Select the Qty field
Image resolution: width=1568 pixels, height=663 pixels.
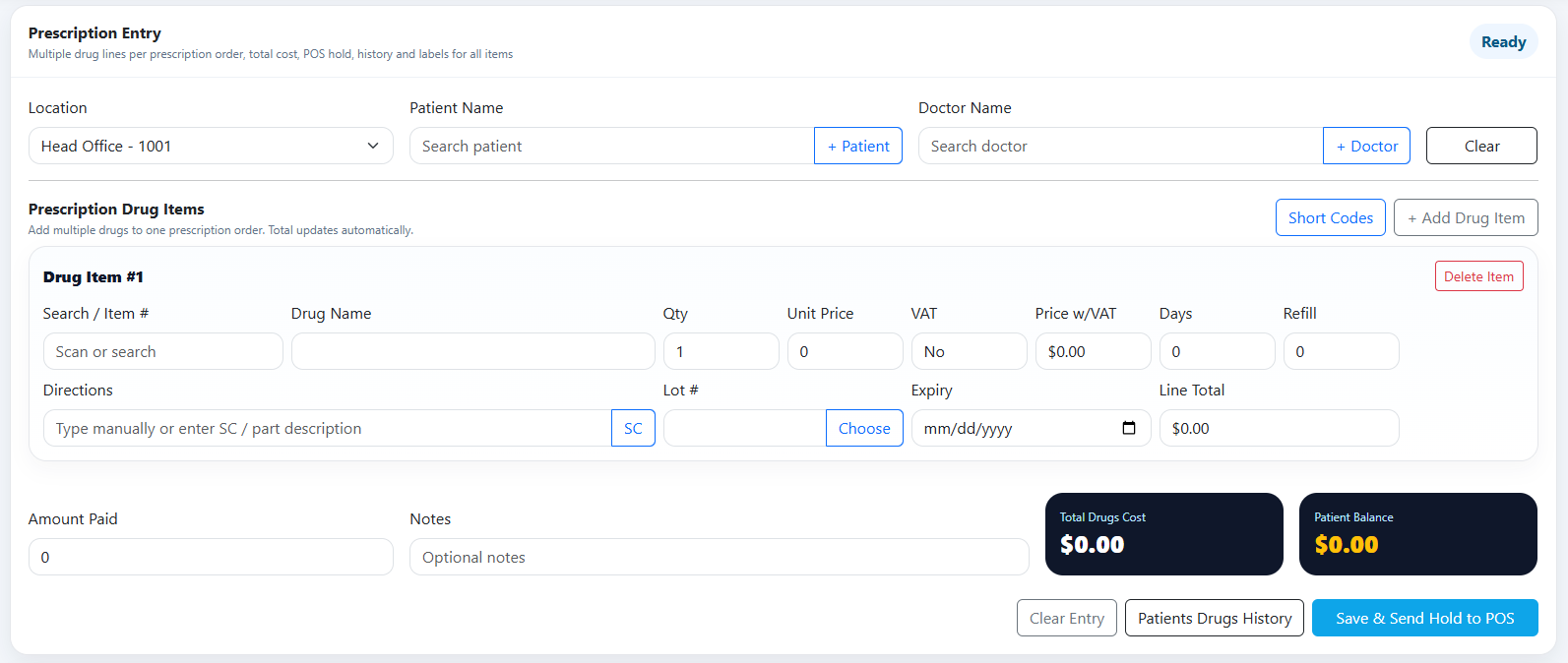click(721, 351)
